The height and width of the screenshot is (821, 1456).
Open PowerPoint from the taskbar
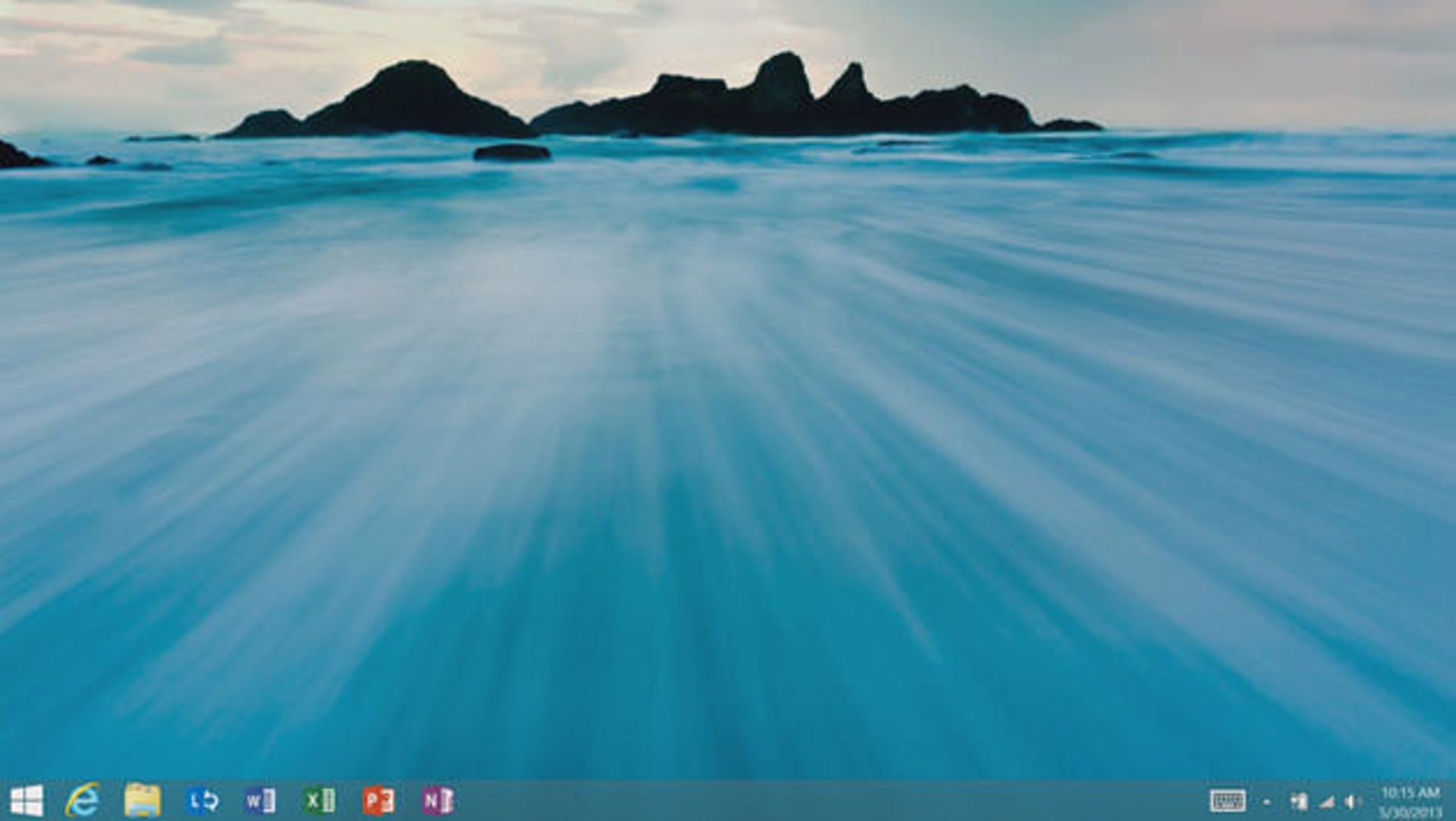378,801
